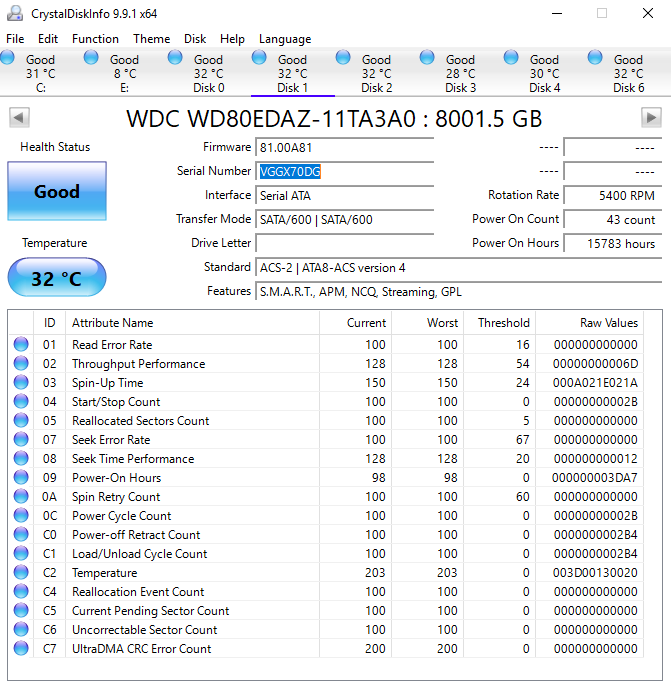Open the Disk menu
Viewport: 671px width, 689px height.
coord(195,39)
